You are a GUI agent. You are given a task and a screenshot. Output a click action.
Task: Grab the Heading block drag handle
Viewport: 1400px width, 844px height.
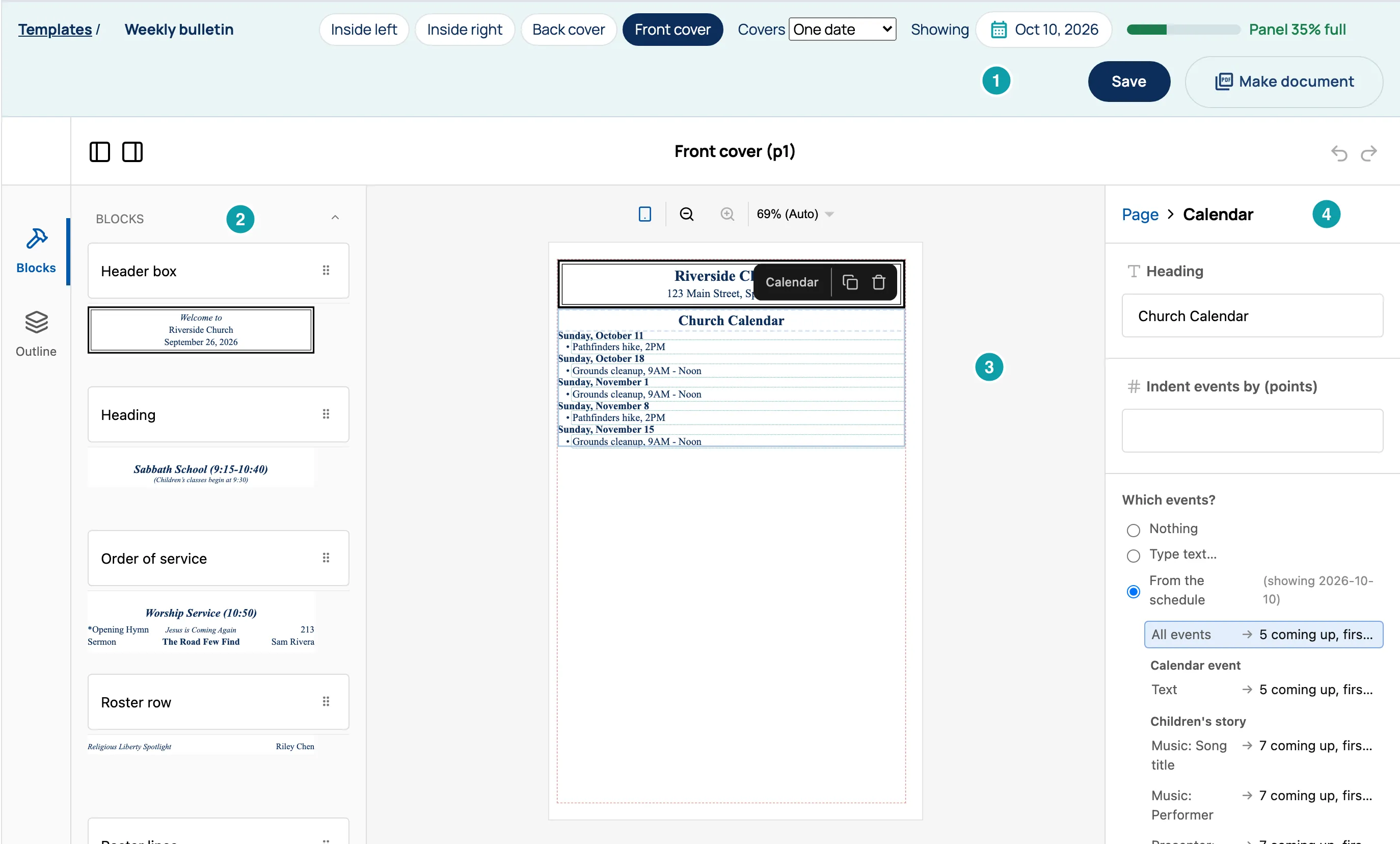[x=326, y=414]
